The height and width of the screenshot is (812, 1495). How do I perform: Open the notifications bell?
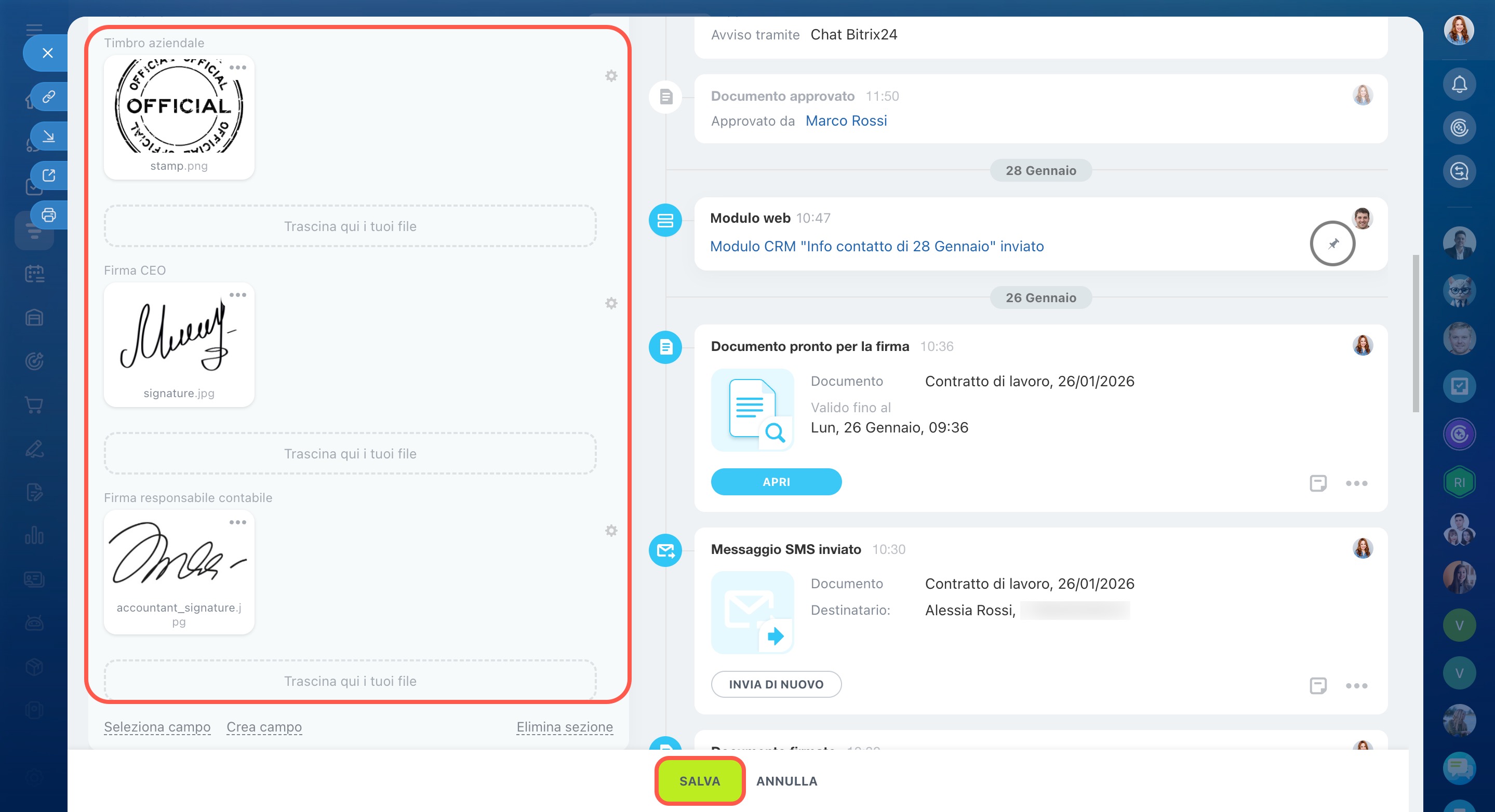[x=1459, y=85]
